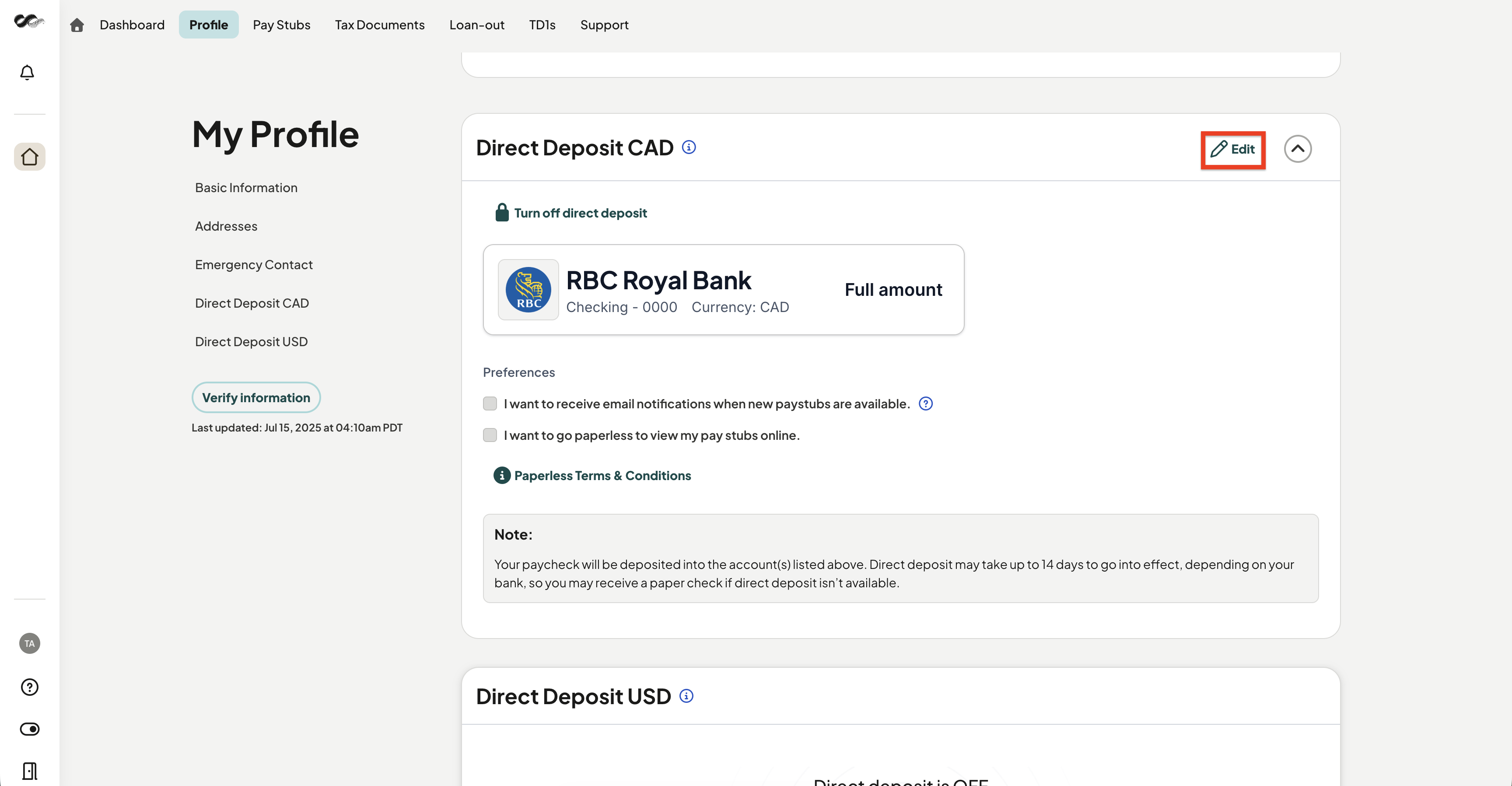1512x786 pixels.
Task: Open the Dashboard tab
Action: 132,25
